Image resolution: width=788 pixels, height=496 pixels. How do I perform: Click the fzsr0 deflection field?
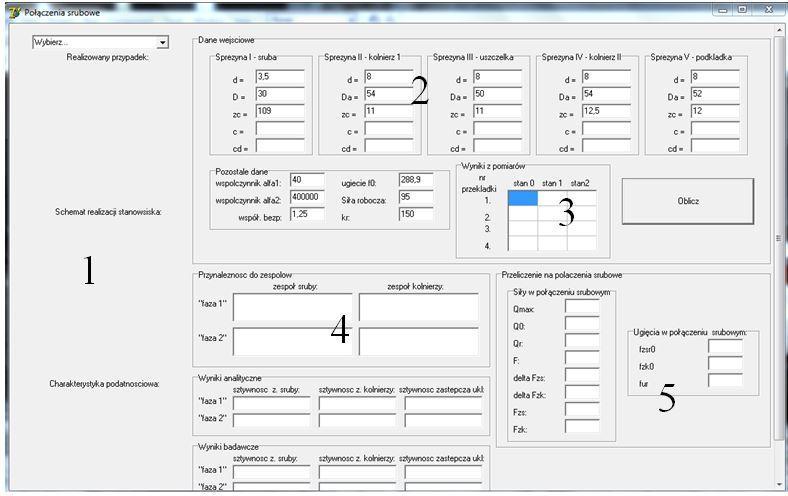(x=725, y=346)
